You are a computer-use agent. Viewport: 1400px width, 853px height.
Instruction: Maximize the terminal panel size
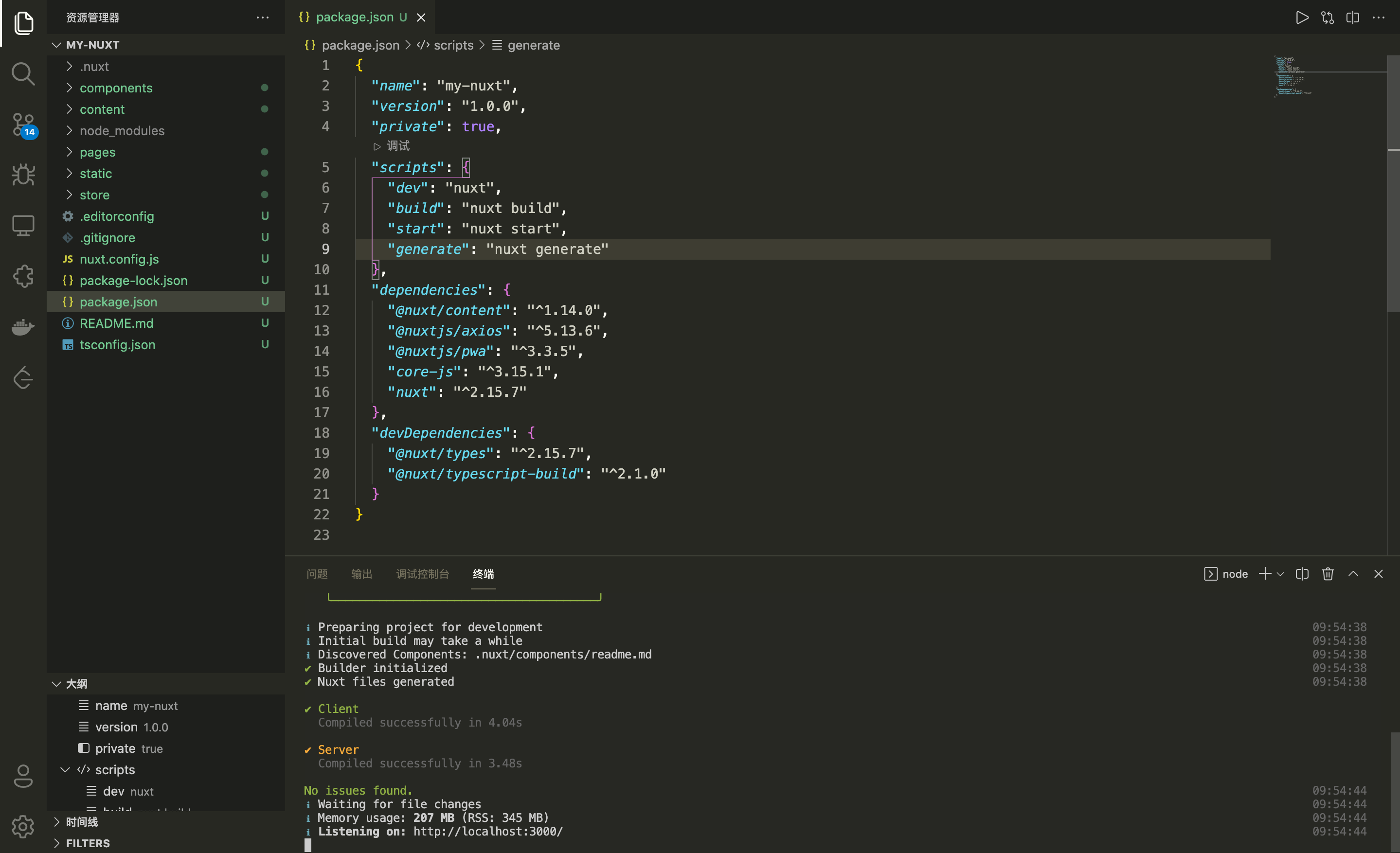pos(1353,573)
